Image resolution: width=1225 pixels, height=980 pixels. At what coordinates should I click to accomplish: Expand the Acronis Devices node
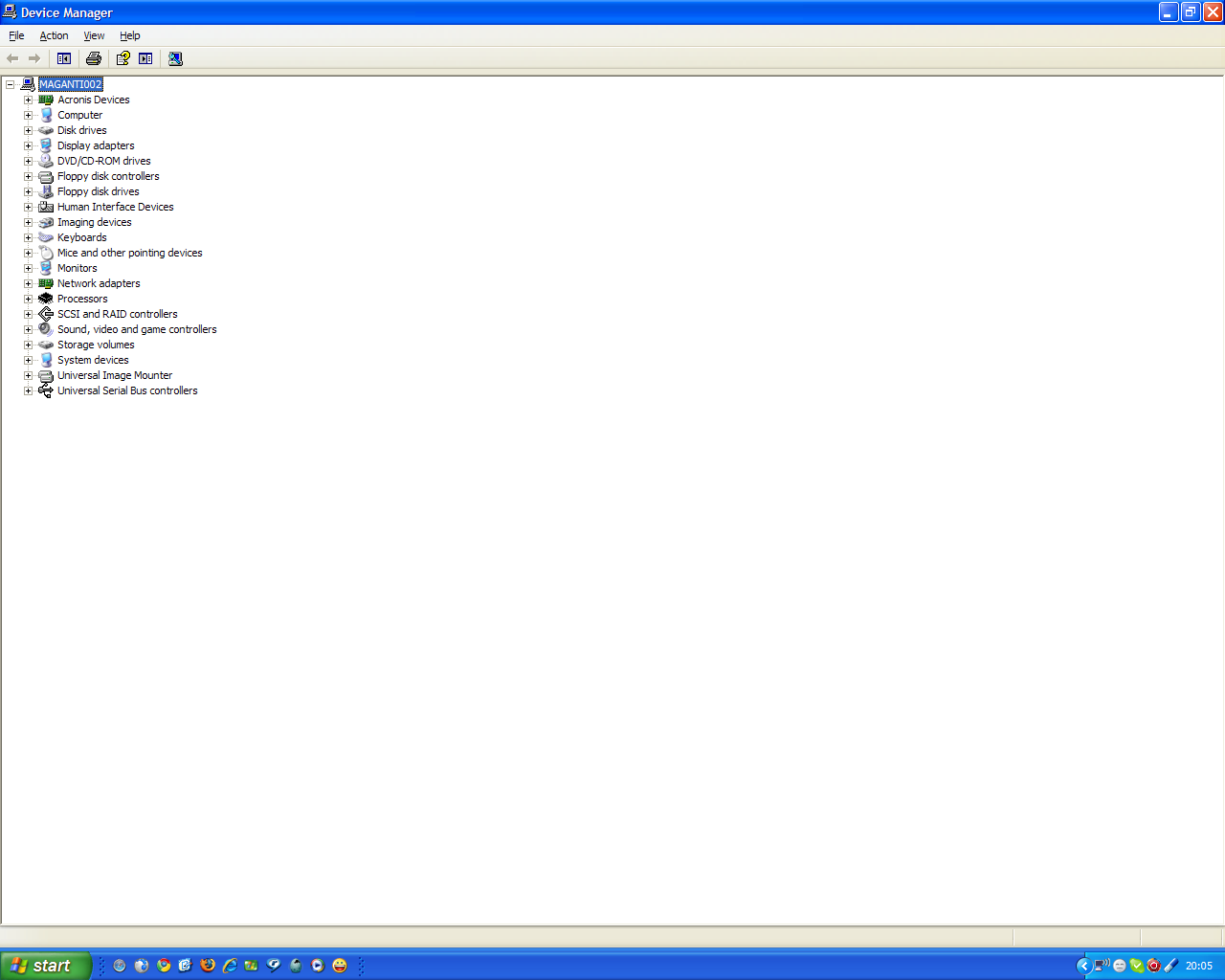pyautogui.click(x=28, y=100)
